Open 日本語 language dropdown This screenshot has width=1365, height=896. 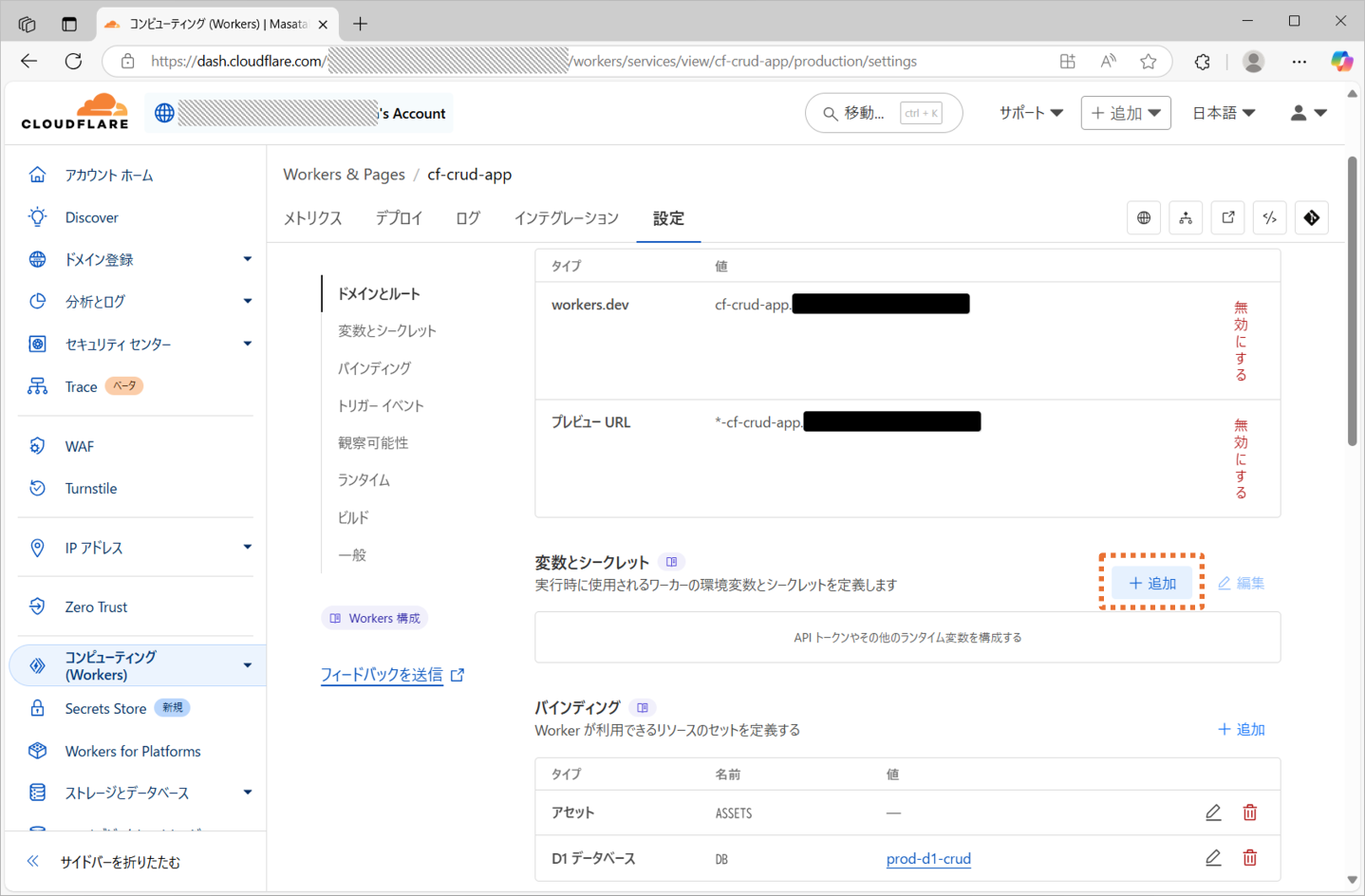click(1224, 113)
